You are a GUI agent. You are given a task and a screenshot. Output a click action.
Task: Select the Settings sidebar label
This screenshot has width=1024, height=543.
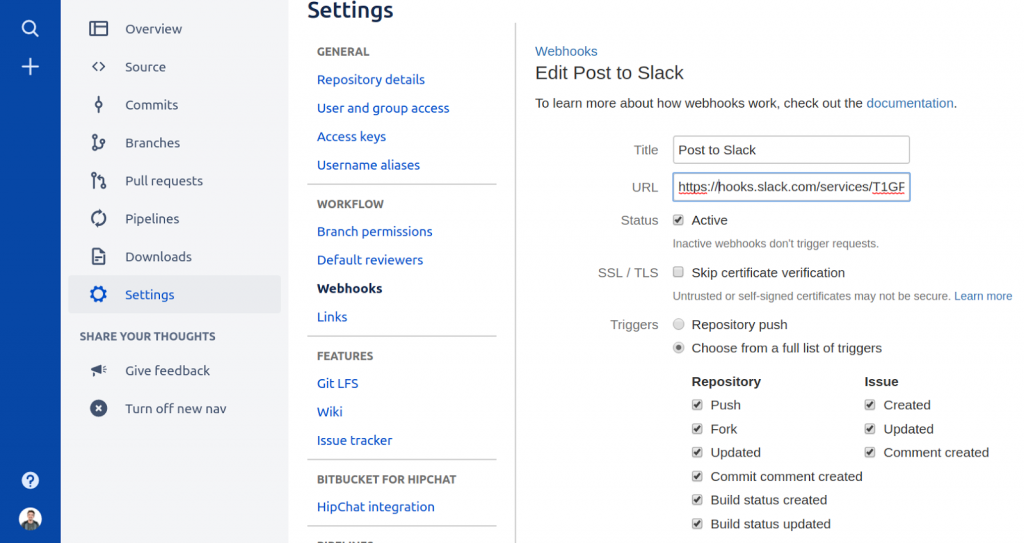(150, 295)
